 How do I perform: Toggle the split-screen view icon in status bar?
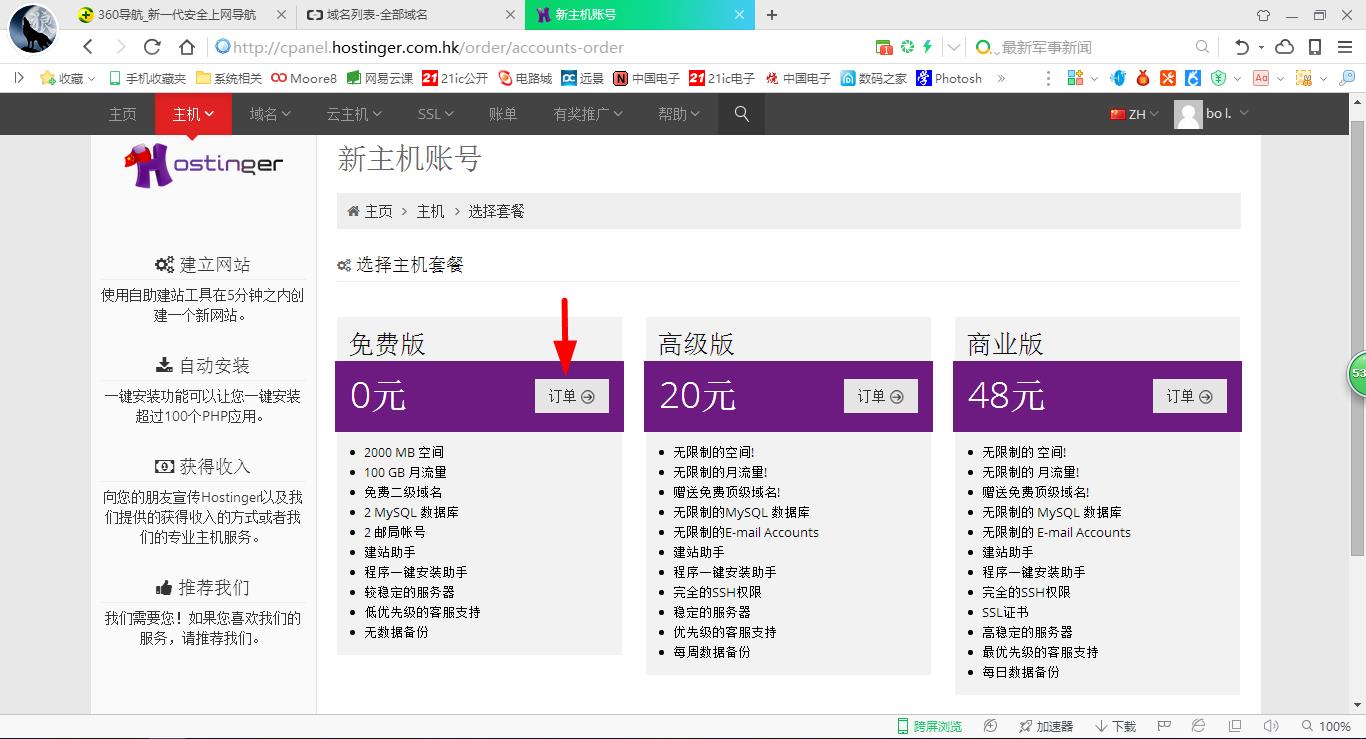pos(1236,726)
